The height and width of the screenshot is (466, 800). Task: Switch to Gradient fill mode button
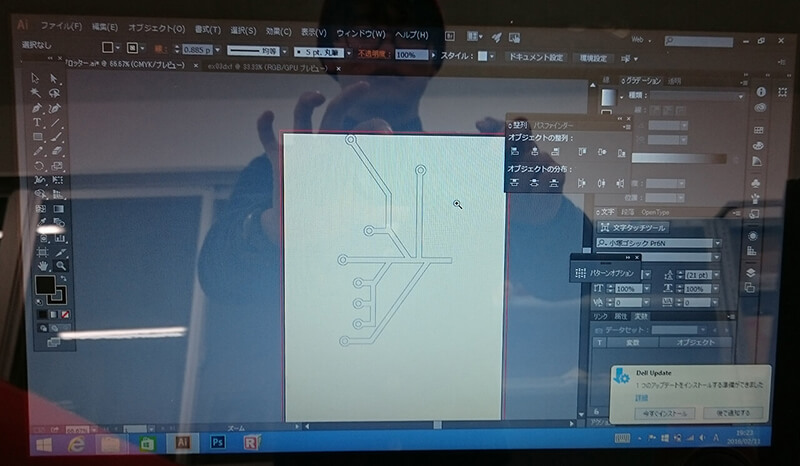[x=54, y=314]
